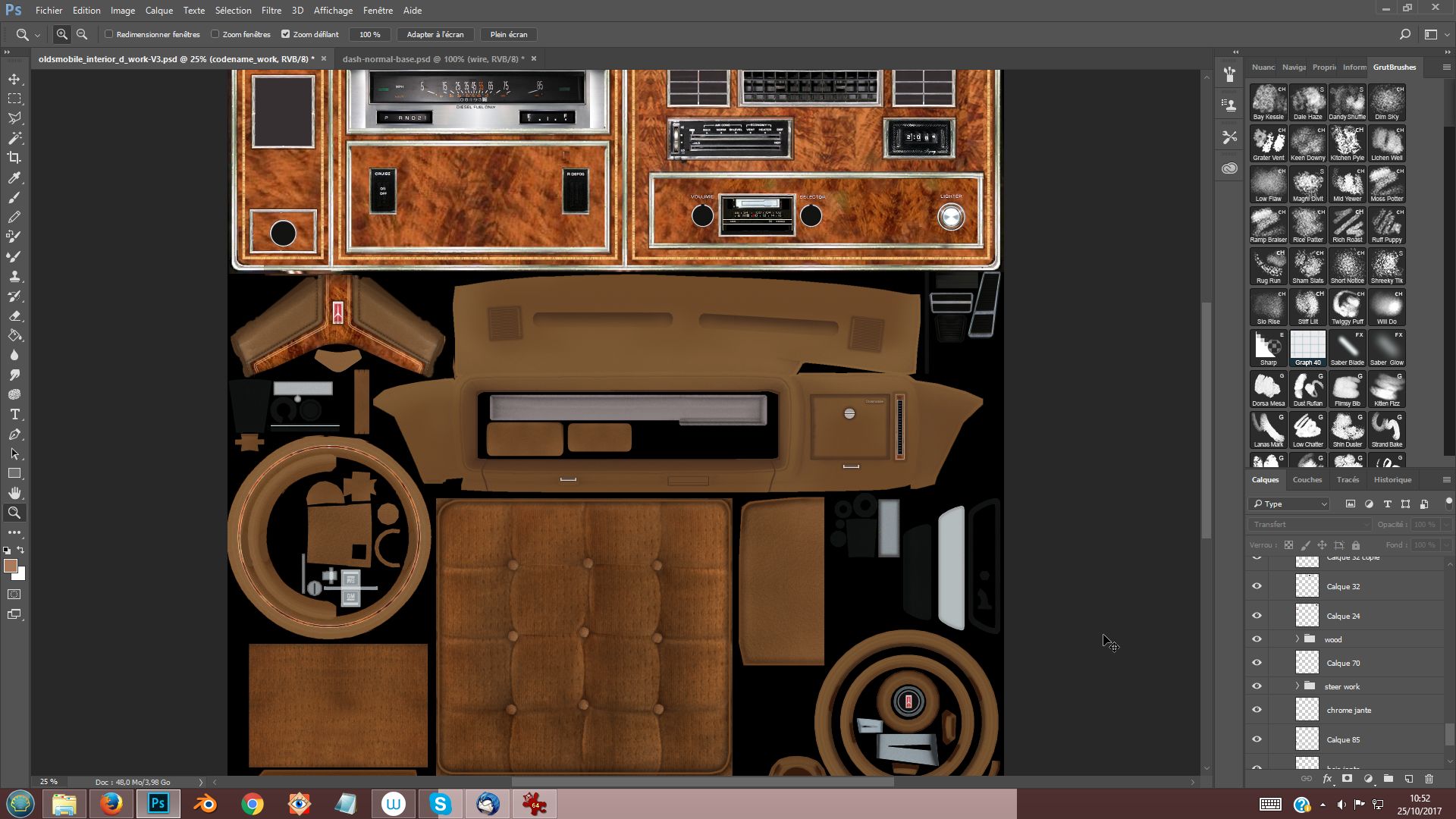Image resolution: width=1456 pixels, height=819 pixels.
Task: Enable Redimensionner fenêtres checkbox
Action: (x=109, y=34)
